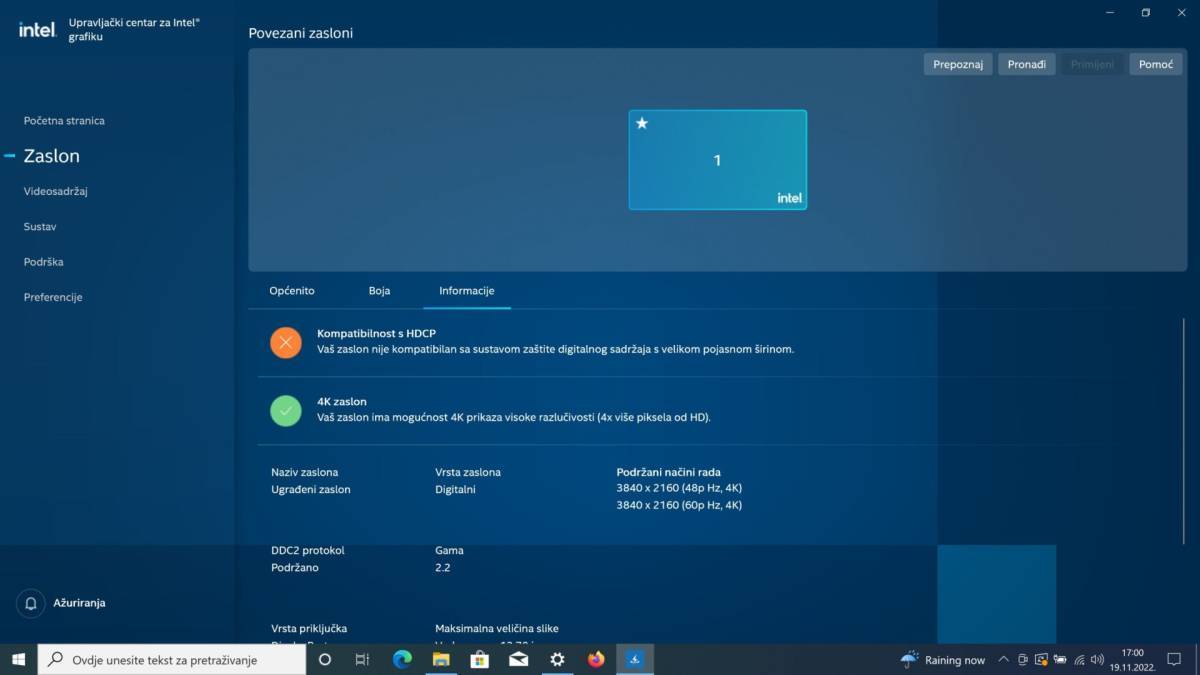Click the Intel Graphics Command Center taskbar icon
This screenshot has width=1200, height=675.
tap(635, 659)
